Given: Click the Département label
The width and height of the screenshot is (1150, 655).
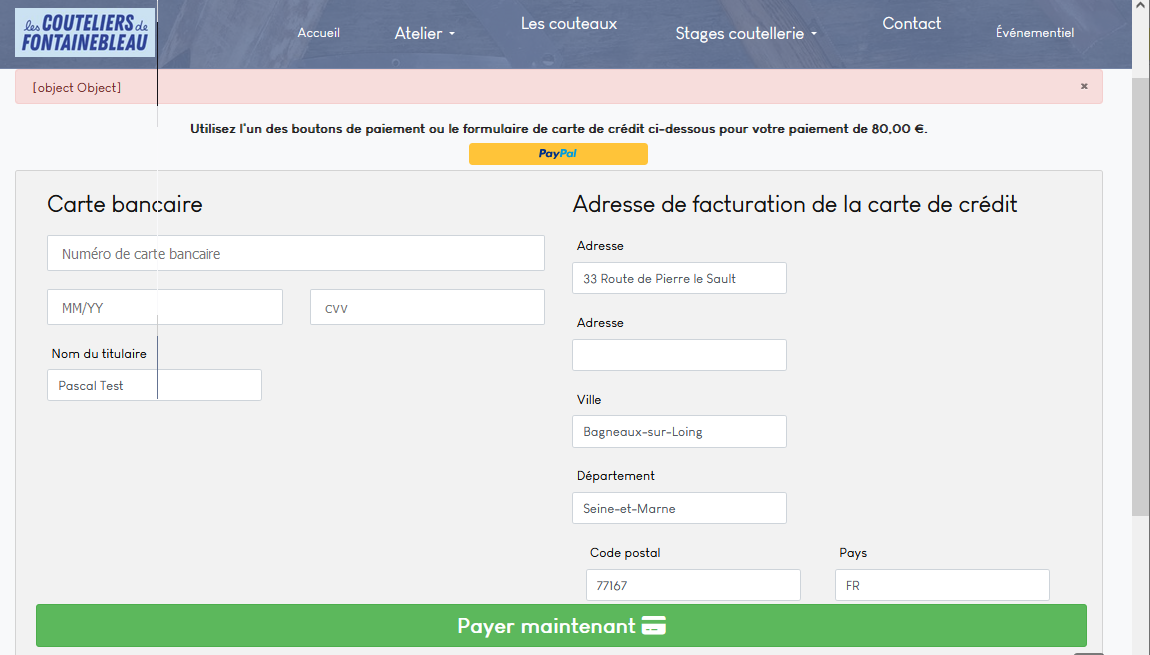Looking at the screenshot, I should pyautogui.click(x=615, y=475).
